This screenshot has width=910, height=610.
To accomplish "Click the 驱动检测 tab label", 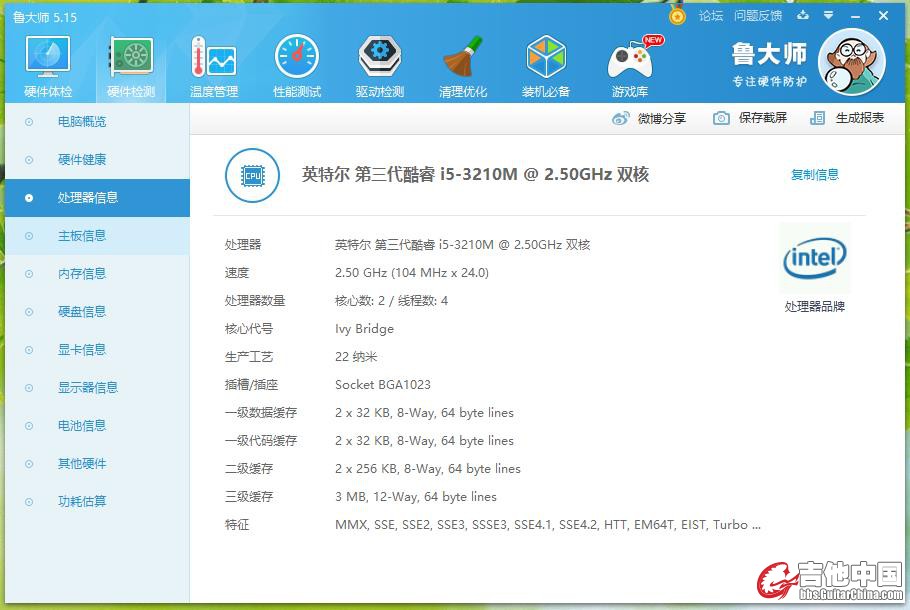I will [x=380, y=92].
